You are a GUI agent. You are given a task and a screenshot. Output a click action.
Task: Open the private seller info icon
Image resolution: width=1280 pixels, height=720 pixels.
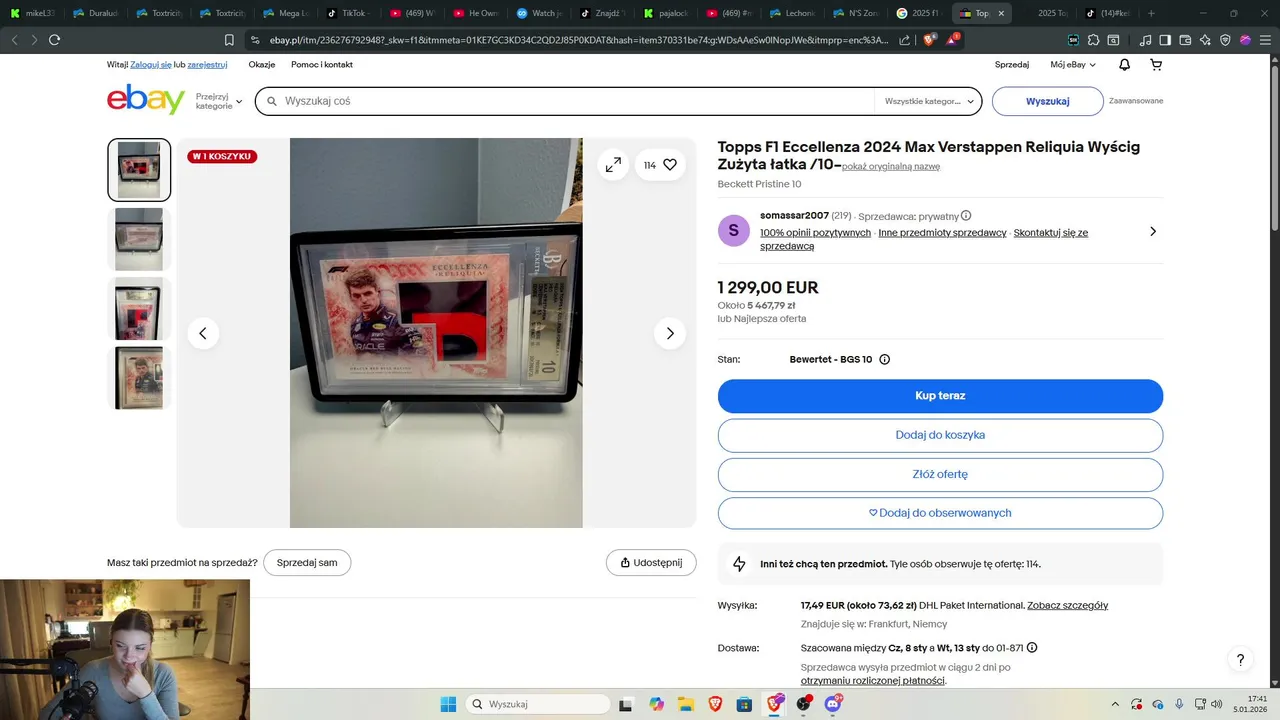pyautogui.click(x=966, y=216)
